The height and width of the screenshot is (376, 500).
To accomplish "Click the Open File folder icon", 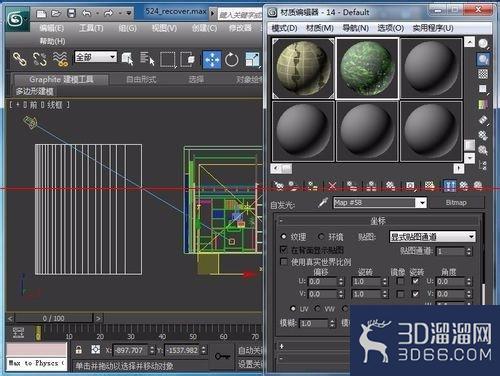I will pyautogui.click(x=56, y=13).
